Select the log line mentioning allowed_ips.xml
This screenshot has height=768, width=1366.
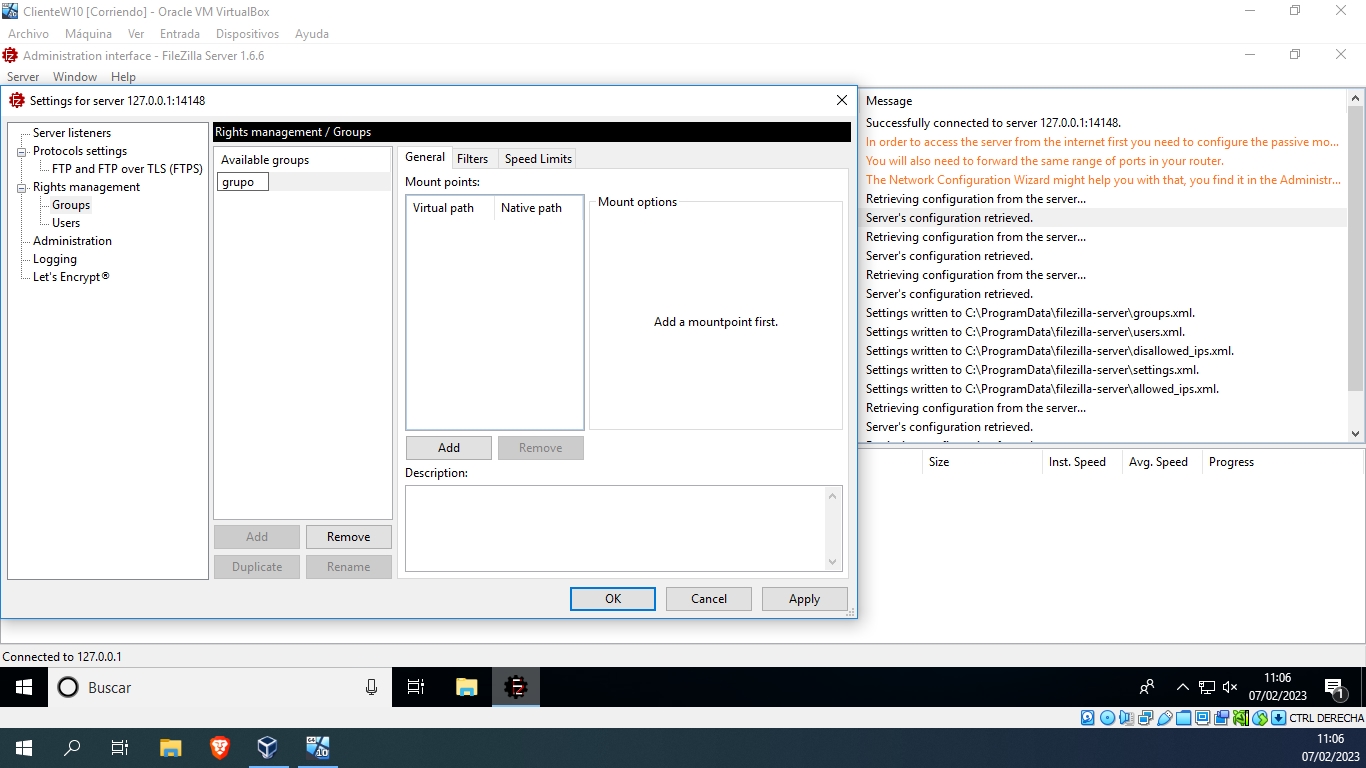[x=1042, y=389]
